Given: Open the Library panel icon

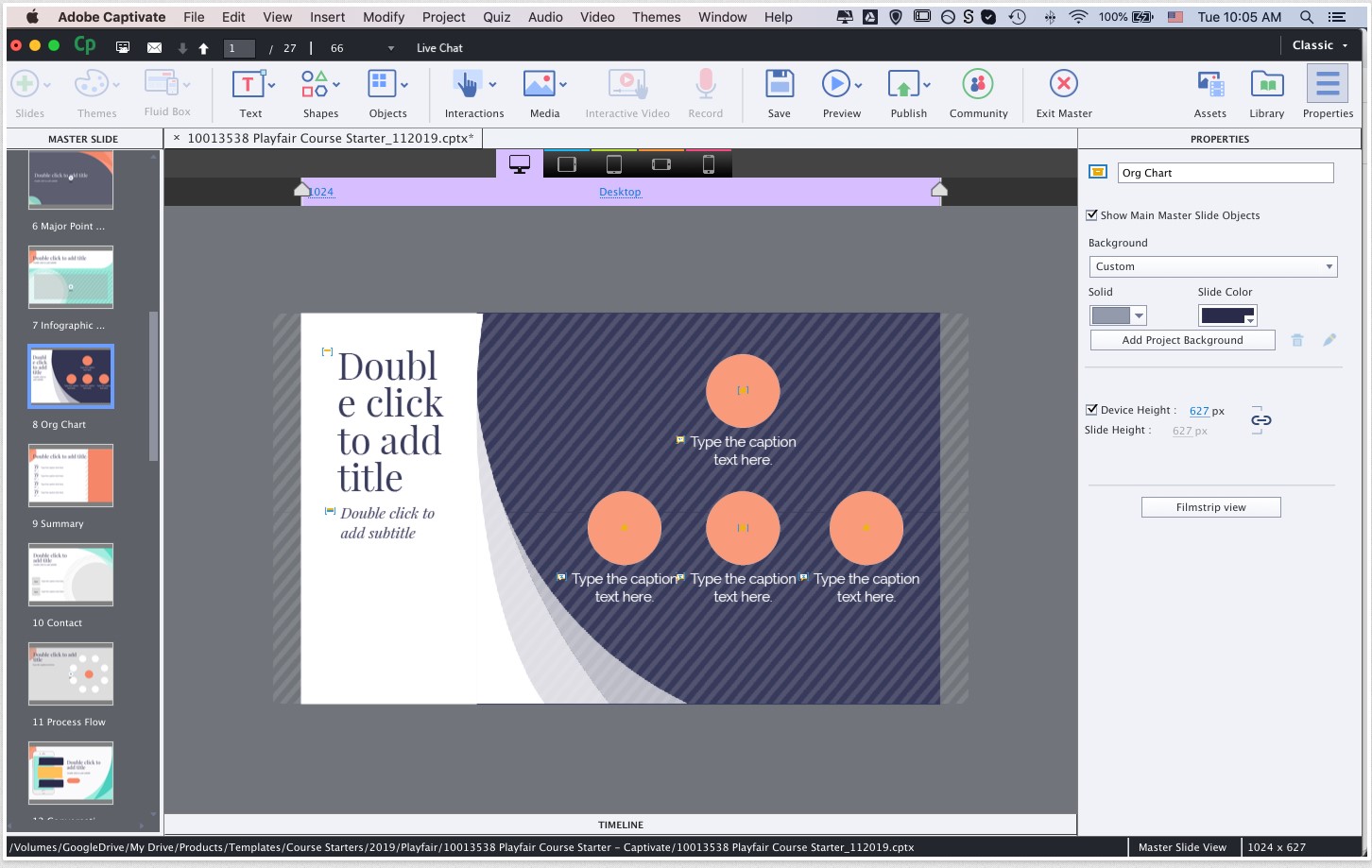Looking at the screenshot, I should click(1266, 85).
